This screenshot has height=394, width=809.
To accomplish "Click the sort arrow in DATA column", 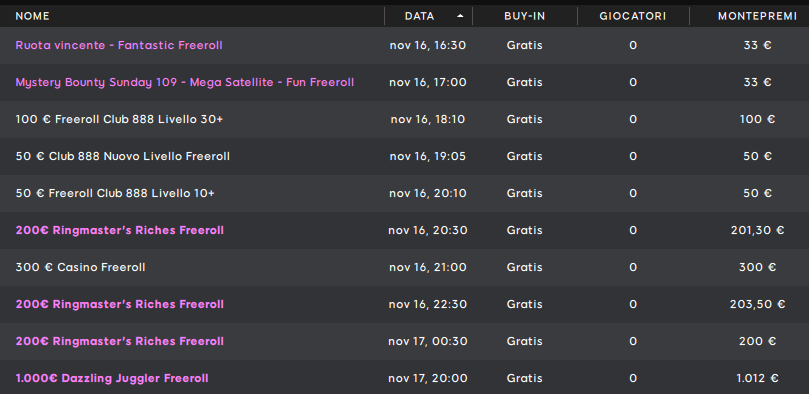I will (x=460, y=16).
